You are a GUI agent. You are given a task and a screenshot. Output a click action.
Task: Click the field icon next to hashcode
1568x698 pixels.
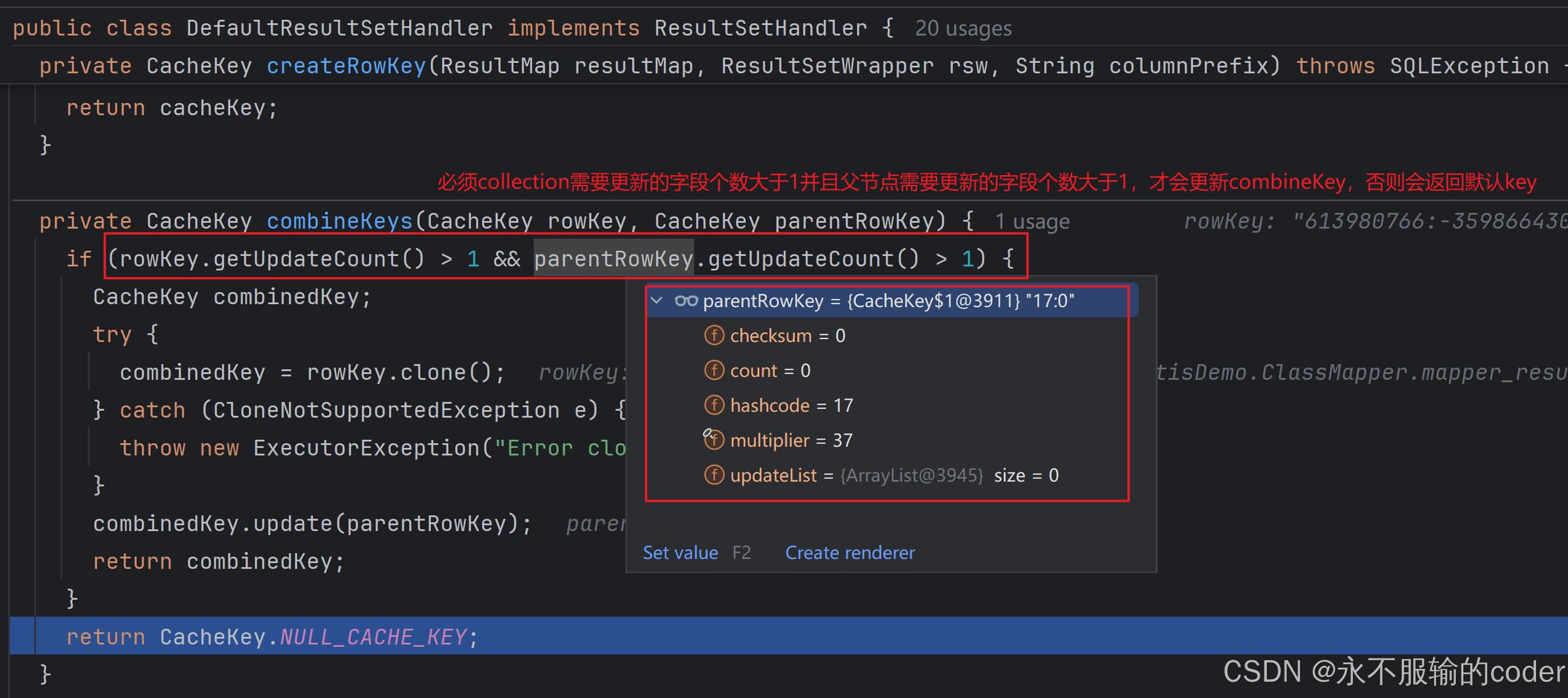tap(714, 405)
